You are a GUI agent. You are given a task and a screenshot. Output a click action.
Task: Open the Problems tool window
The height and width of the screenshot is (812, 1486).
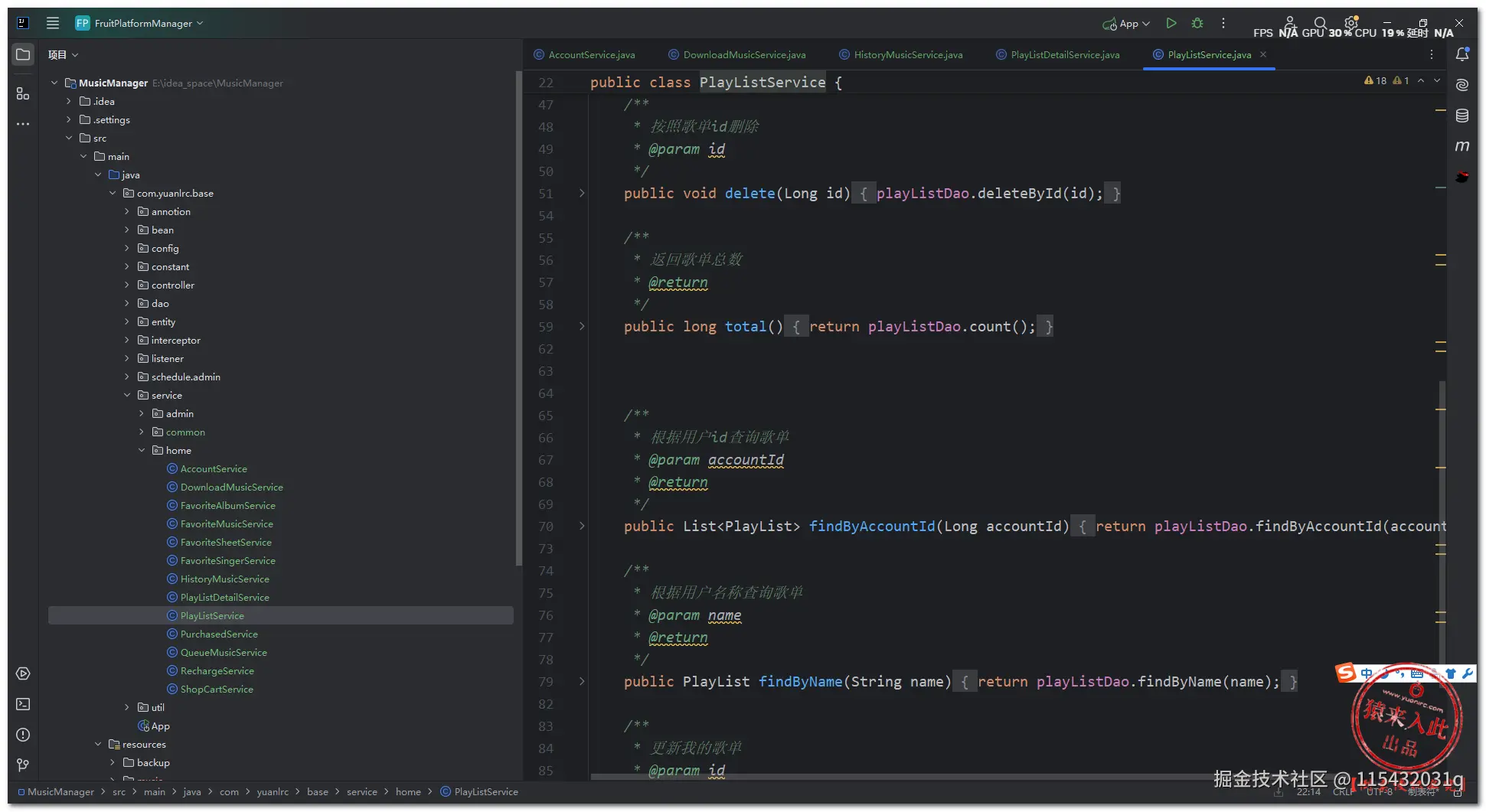tap(23, 735)
